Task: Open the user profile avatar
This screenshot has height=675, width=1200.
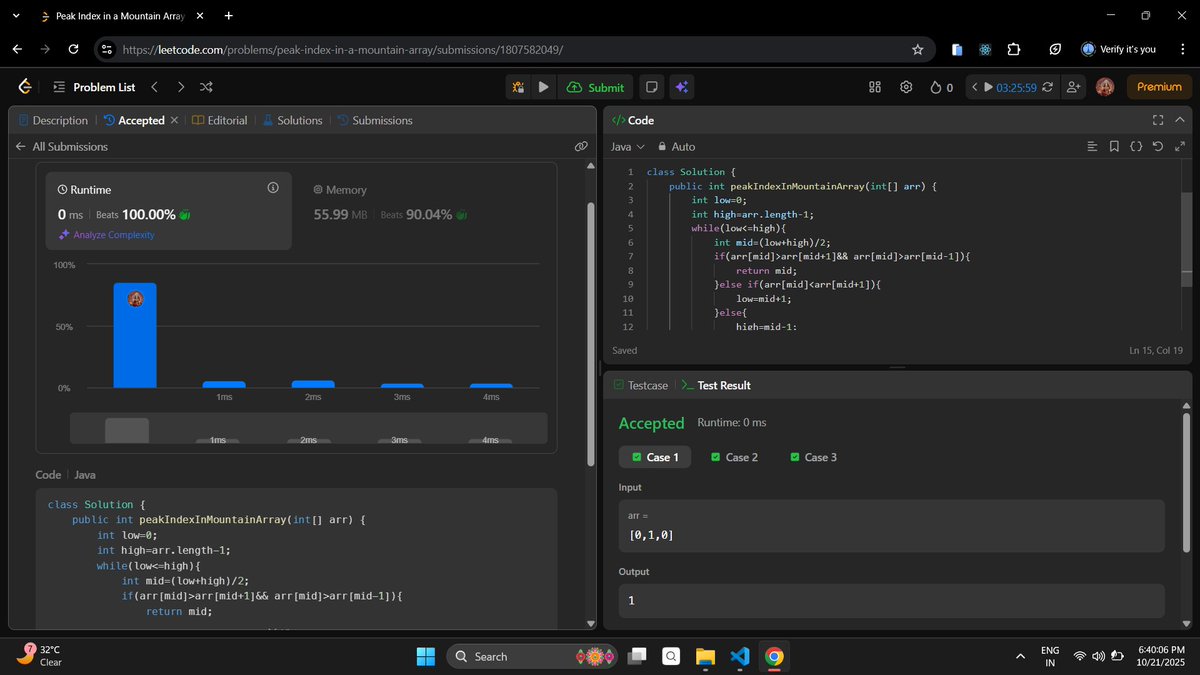Action: click(1105, 87)
